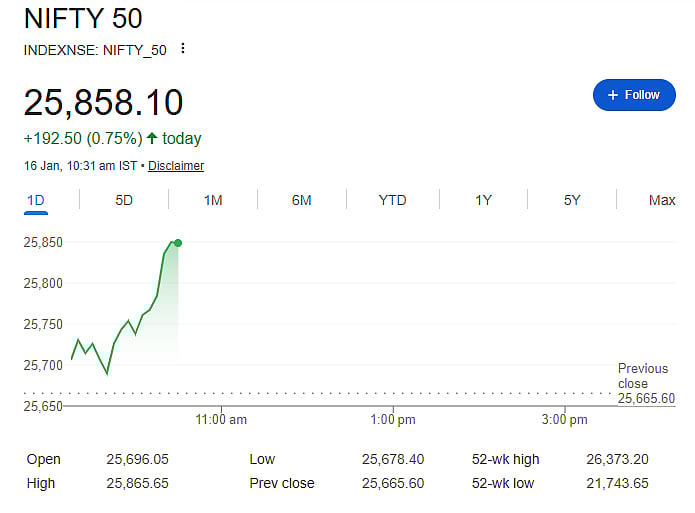Click the 11:00 am time axis label

click(x=222, y=420)
